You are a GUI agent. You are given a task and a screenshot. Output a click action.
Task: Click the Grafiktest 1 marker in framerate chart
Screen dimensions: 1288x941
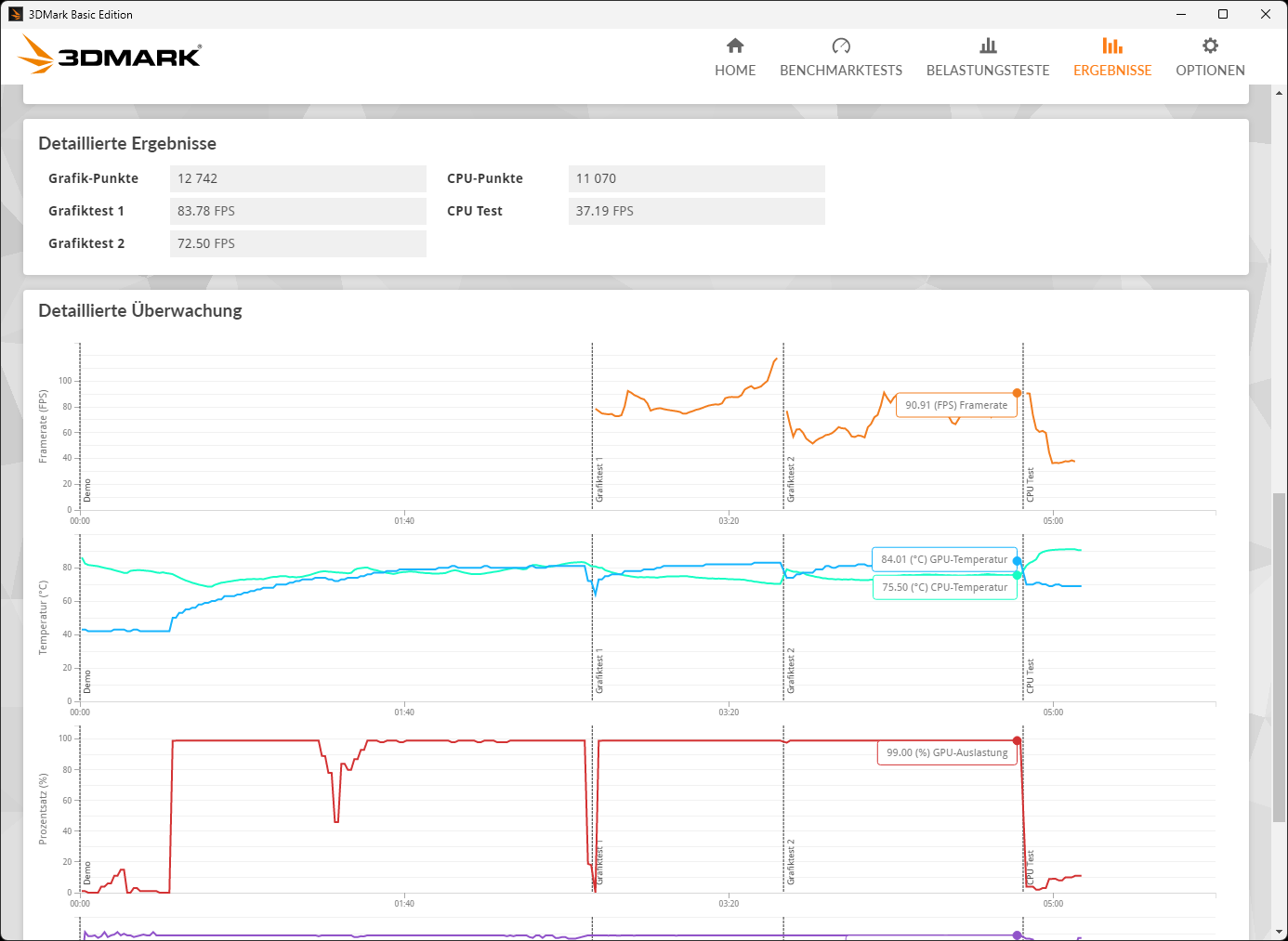click(599, 479)
